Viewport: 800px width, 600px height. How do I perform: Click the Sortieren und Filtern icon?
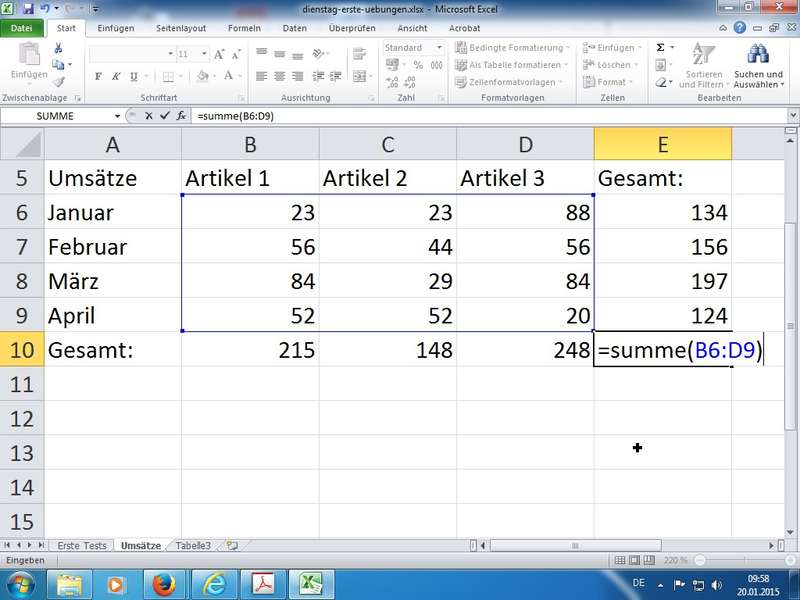[700, 55]
